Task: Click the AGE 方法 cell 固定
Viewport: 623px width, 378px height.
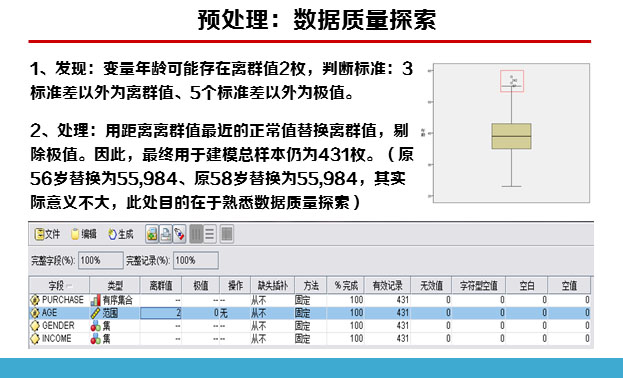Action: (302, 313)
